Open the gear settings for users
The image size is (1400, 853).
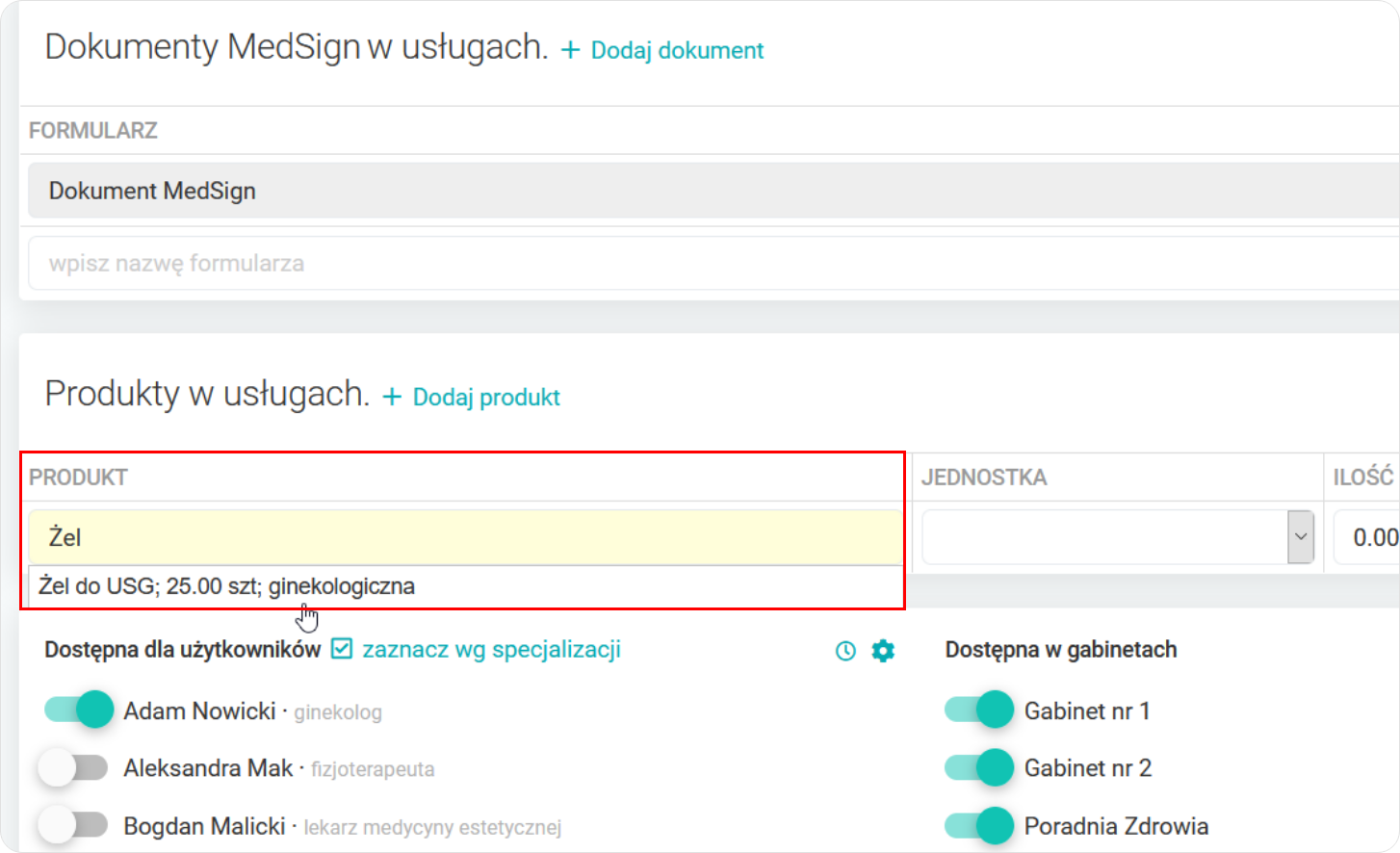(883, 652)
